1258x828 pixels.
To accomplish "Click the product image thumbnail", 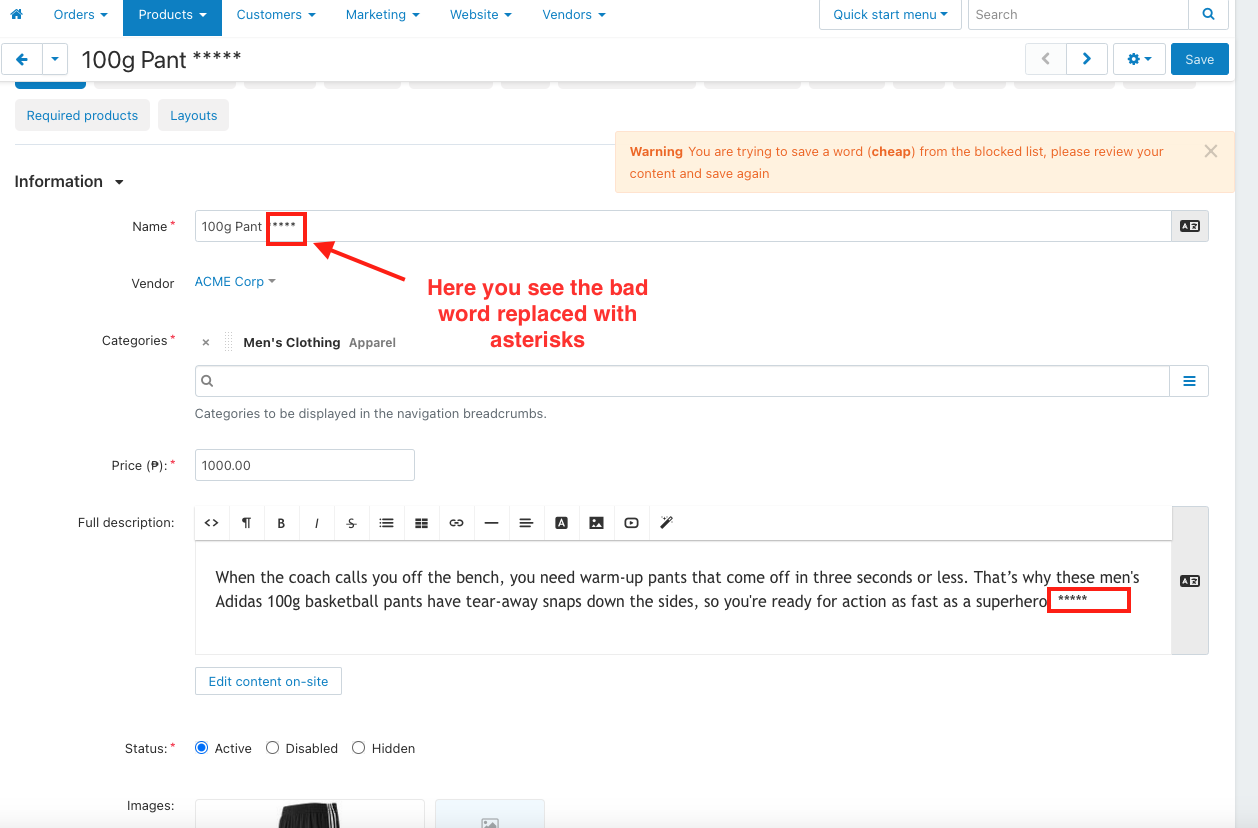I will (x=309, y=813).
